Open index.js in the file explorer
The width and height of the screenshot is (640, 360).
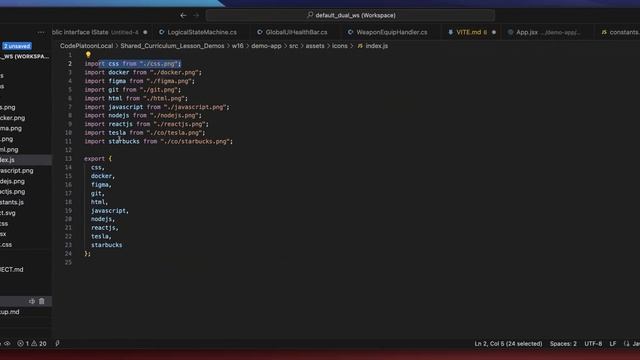(26, 160)
